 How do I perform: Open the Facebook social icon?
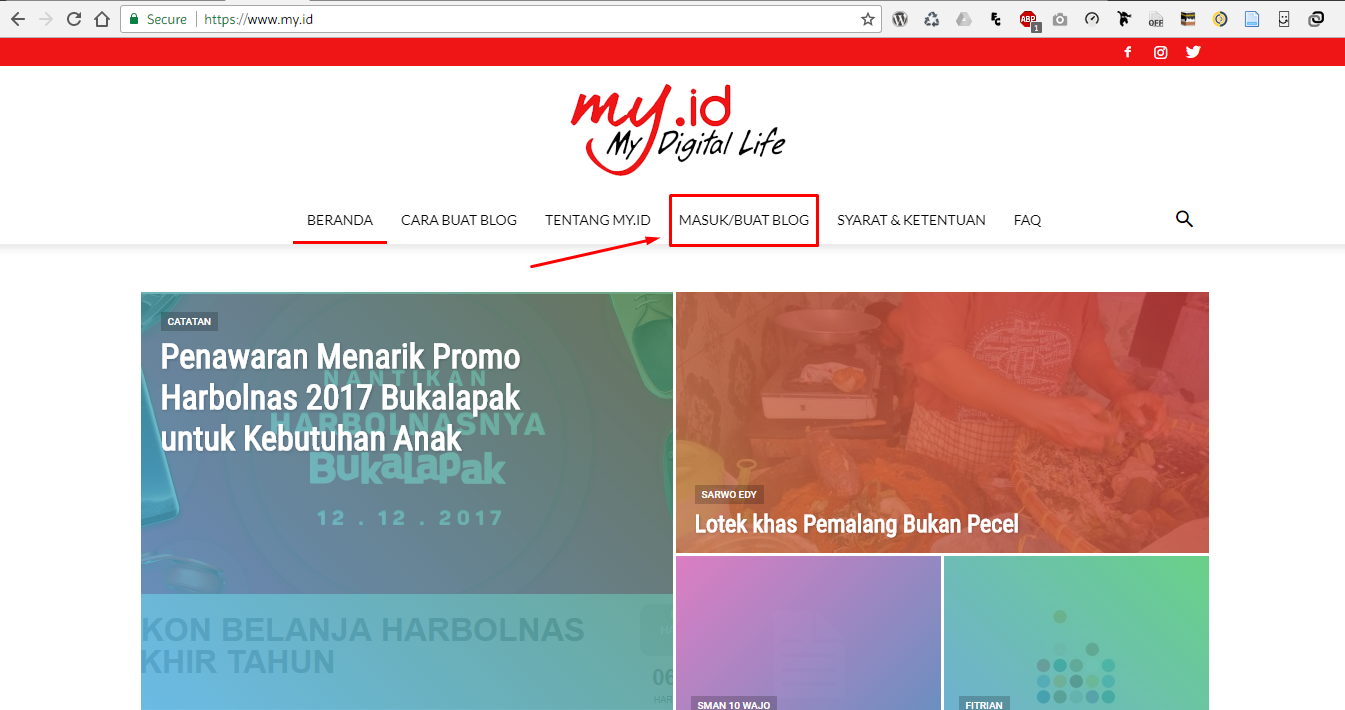(1128, 52)
